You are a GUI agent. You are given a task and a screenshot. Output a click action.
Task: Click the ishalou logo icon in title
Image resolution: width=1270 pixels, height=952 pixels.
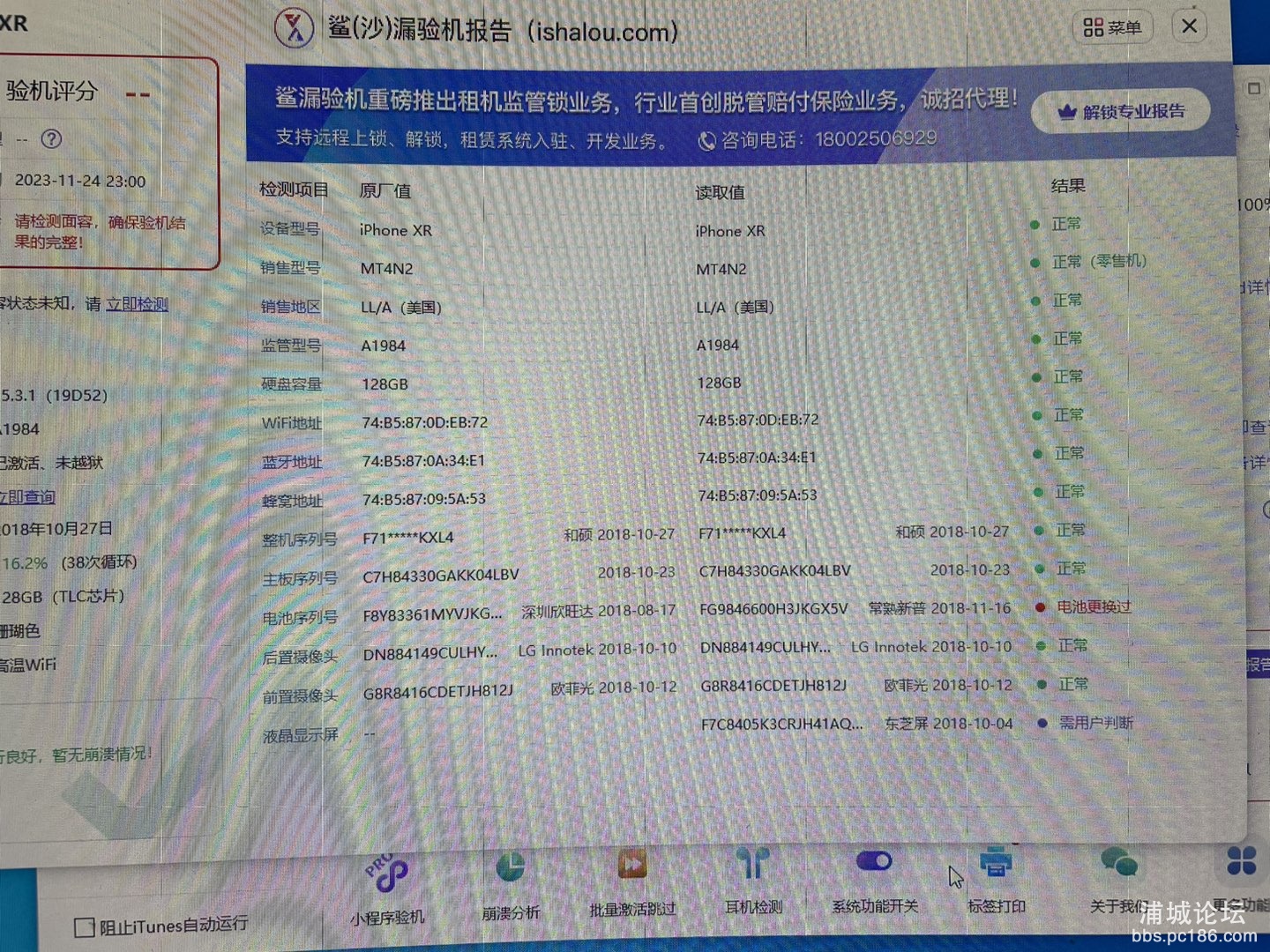(294, 27)
